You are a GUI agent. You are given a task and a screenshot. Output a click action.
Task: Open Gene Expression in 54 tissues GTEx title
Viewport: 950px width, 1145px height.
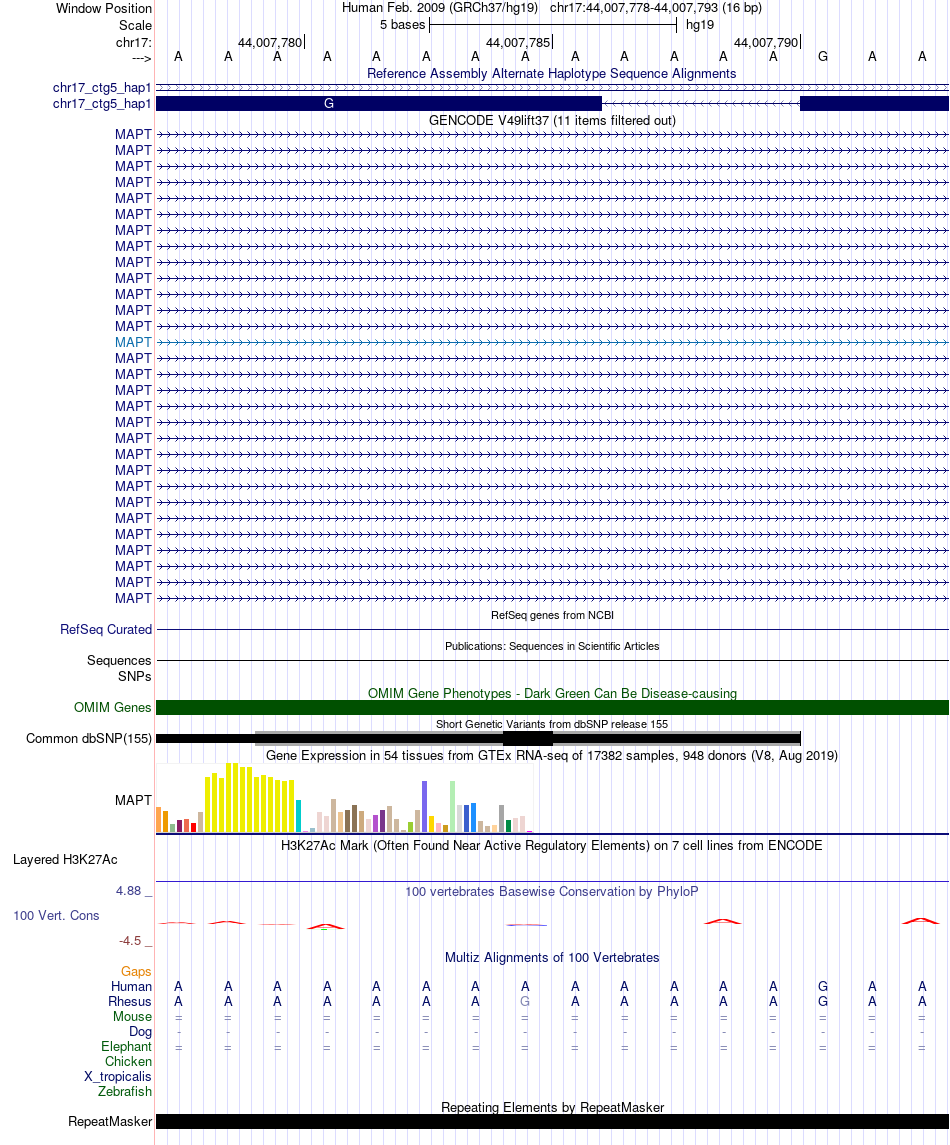click(552, 756)
